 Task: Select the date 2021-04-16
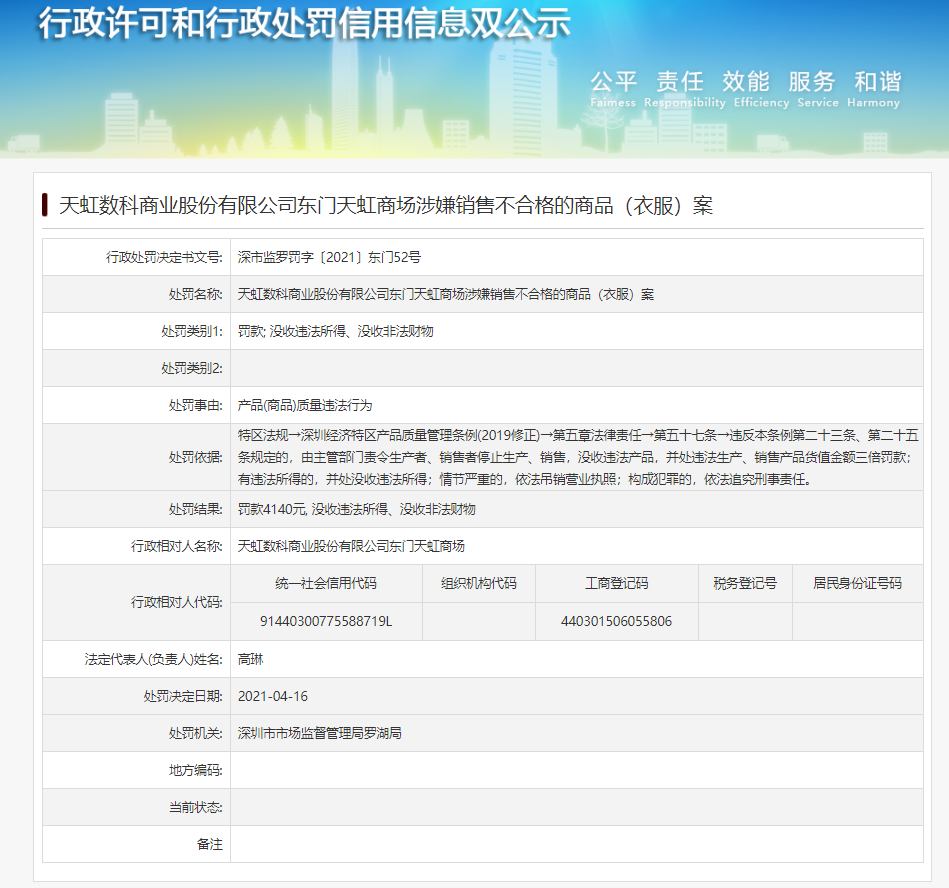click(273, 696)
